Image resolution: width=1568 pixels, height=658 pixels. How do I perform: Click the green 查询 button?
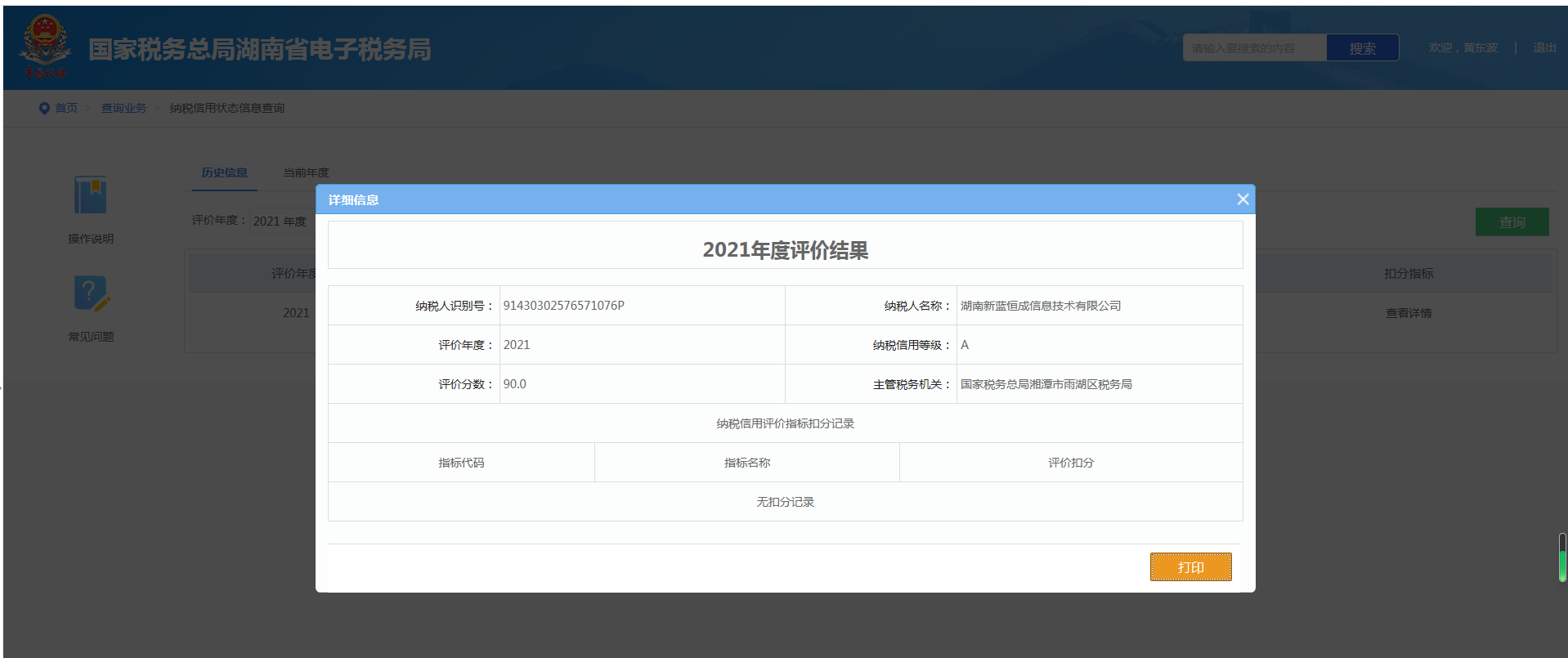(1512, 222)
